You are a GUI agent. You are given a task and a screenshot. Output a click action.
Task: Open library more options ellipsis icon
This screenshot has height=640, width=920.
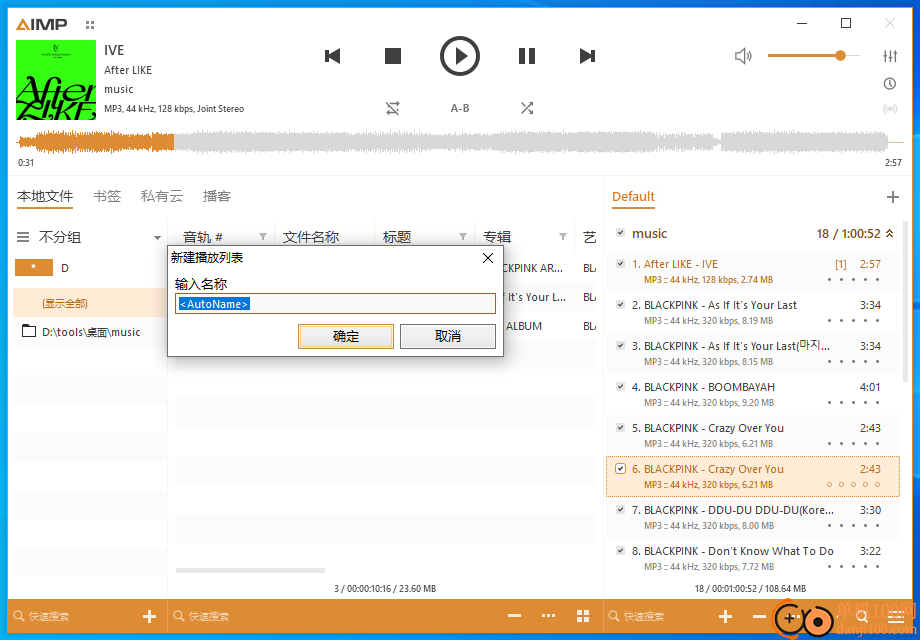549,616
